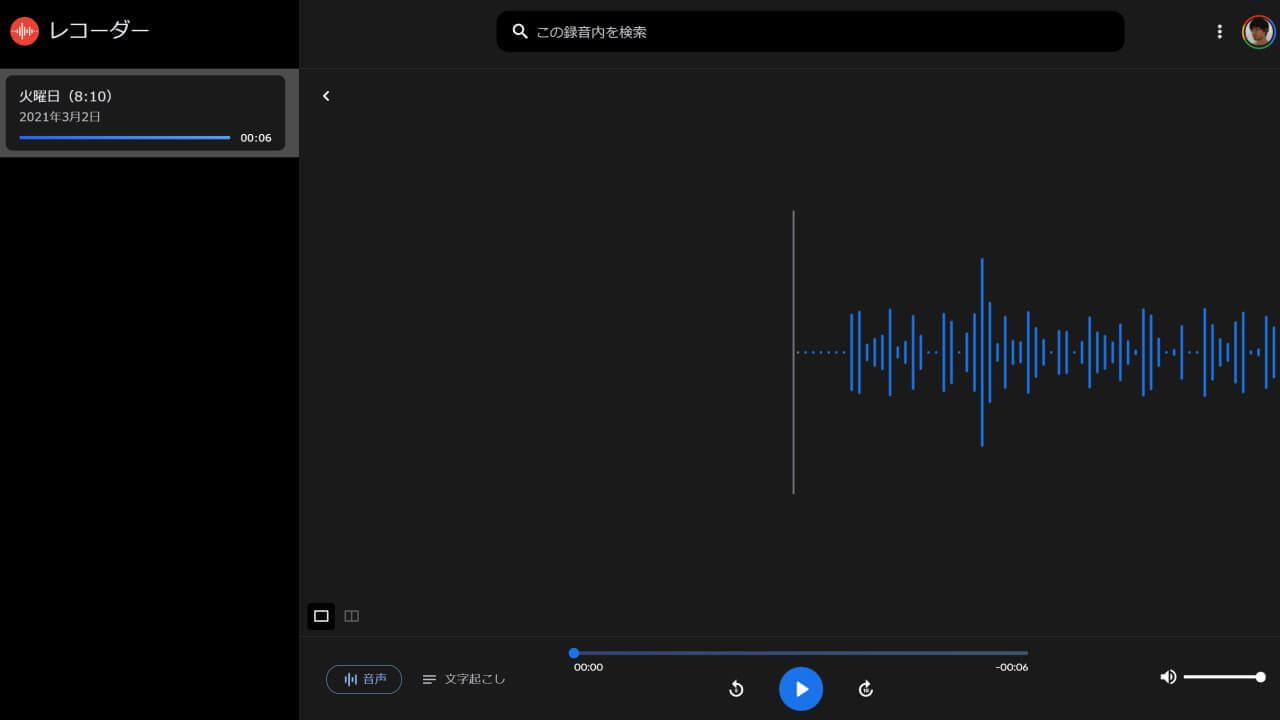Viewport: 1280px width, 720px height.
Task: Switch to split-pane view layout
Action: pyautogui.click(x=351, y=616)
